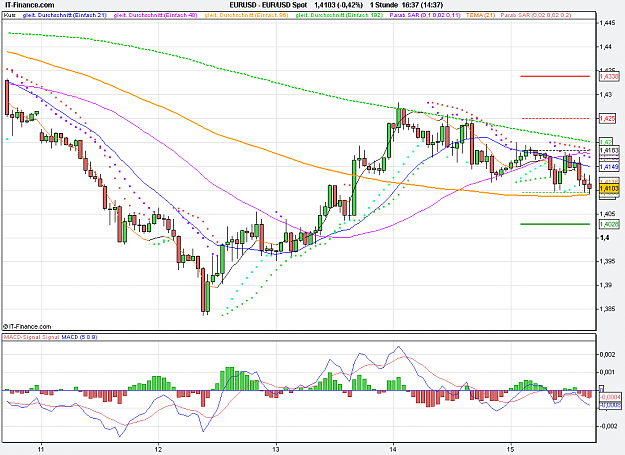
Task: Click the red 1,4338 price level tag
Action: tap(609, 76)
